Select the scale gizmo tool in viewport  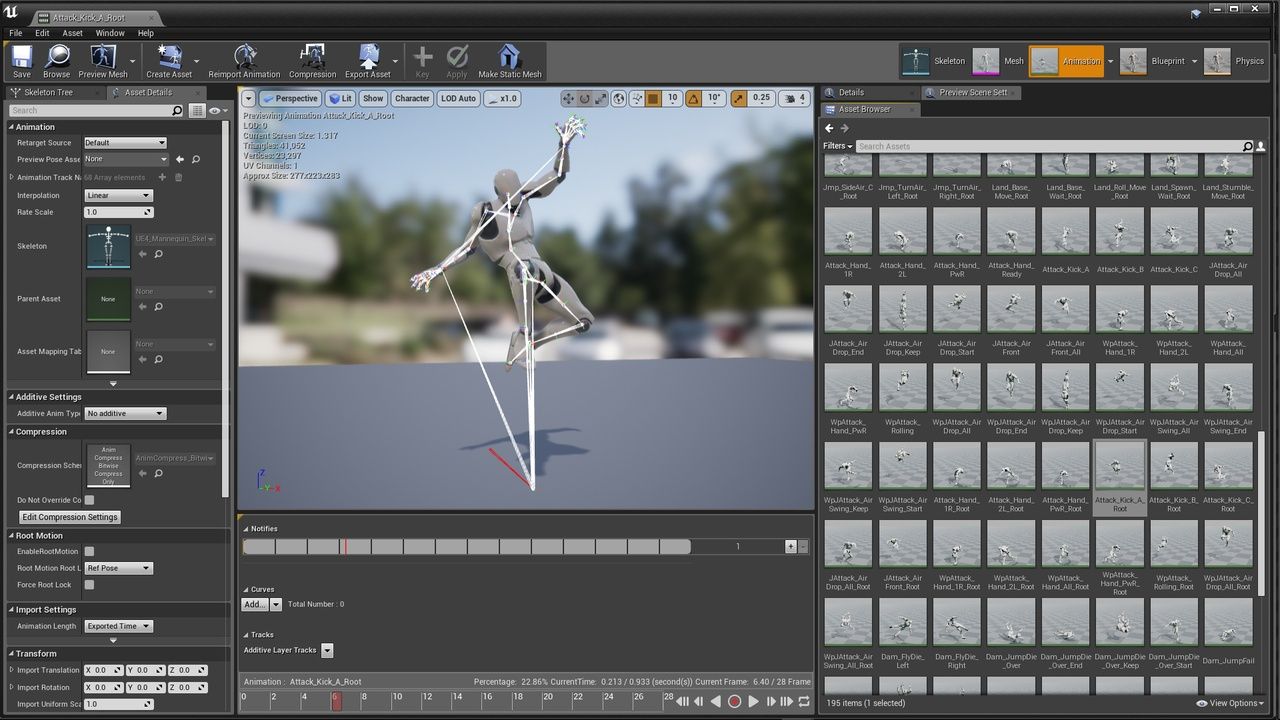[601, 98]
